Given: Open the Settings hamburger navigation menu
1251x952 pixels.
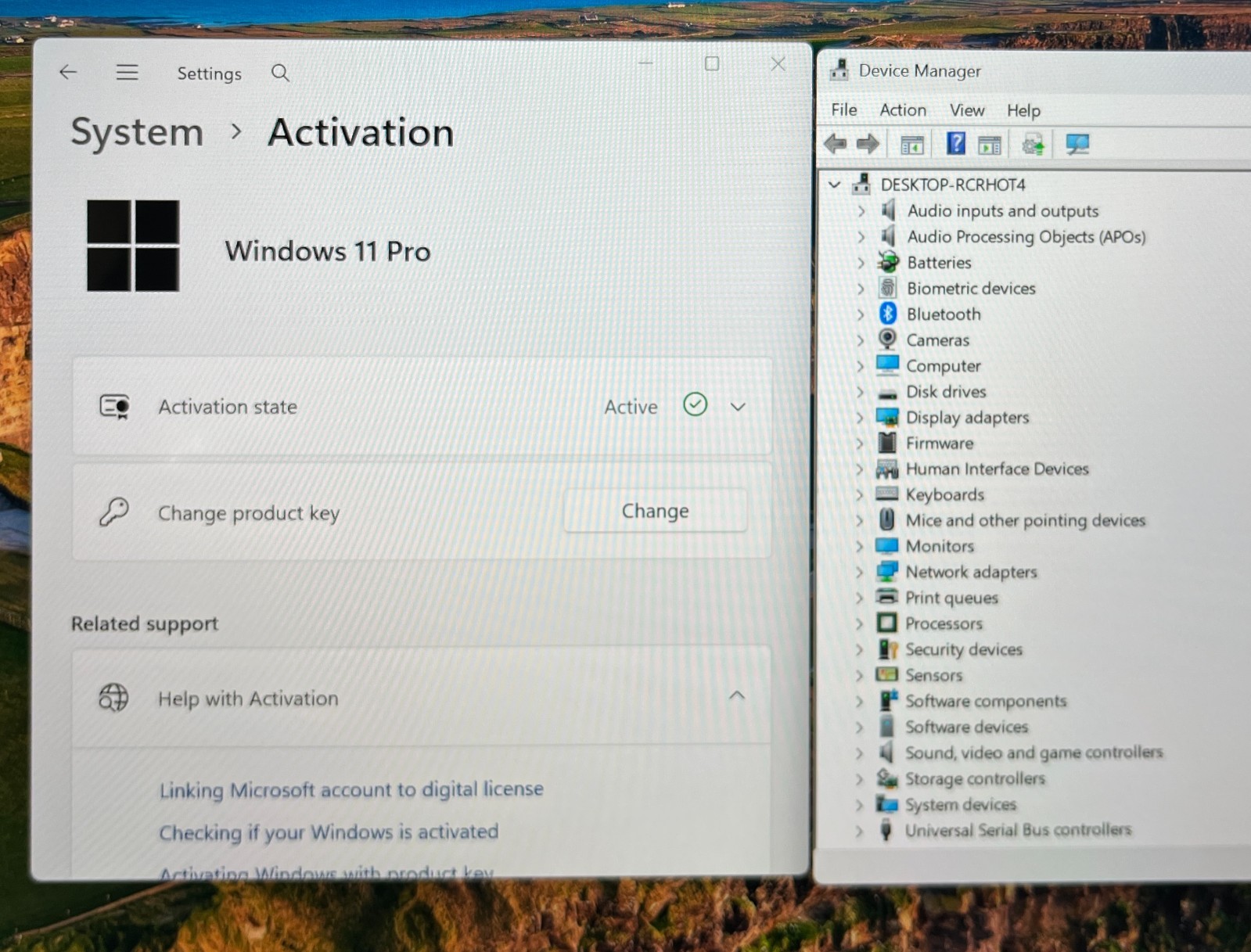Looking at the screenshot, I should click(x=127, y=73).
